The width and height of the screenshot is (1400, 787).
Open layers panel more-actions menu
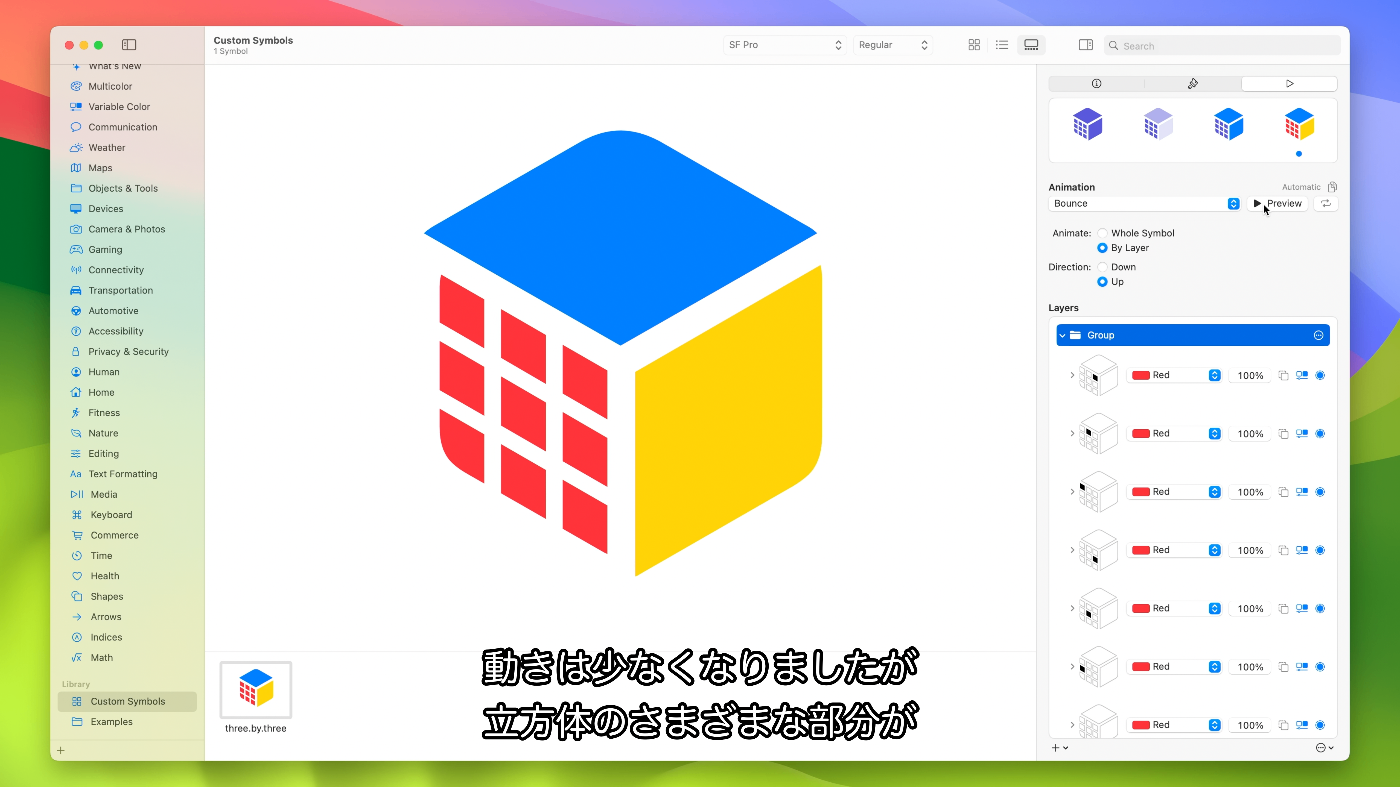pos(1325,748)
